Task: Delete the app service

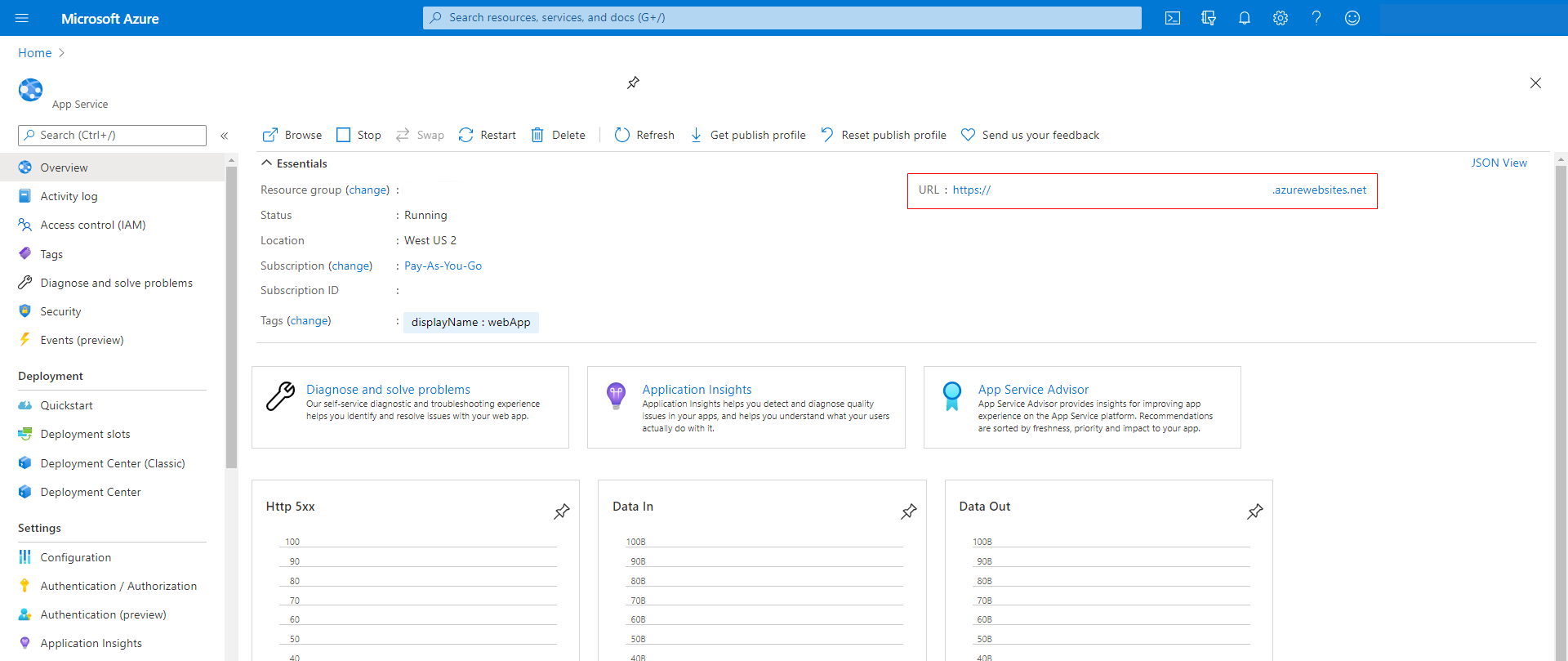Action: pos(559,135)
